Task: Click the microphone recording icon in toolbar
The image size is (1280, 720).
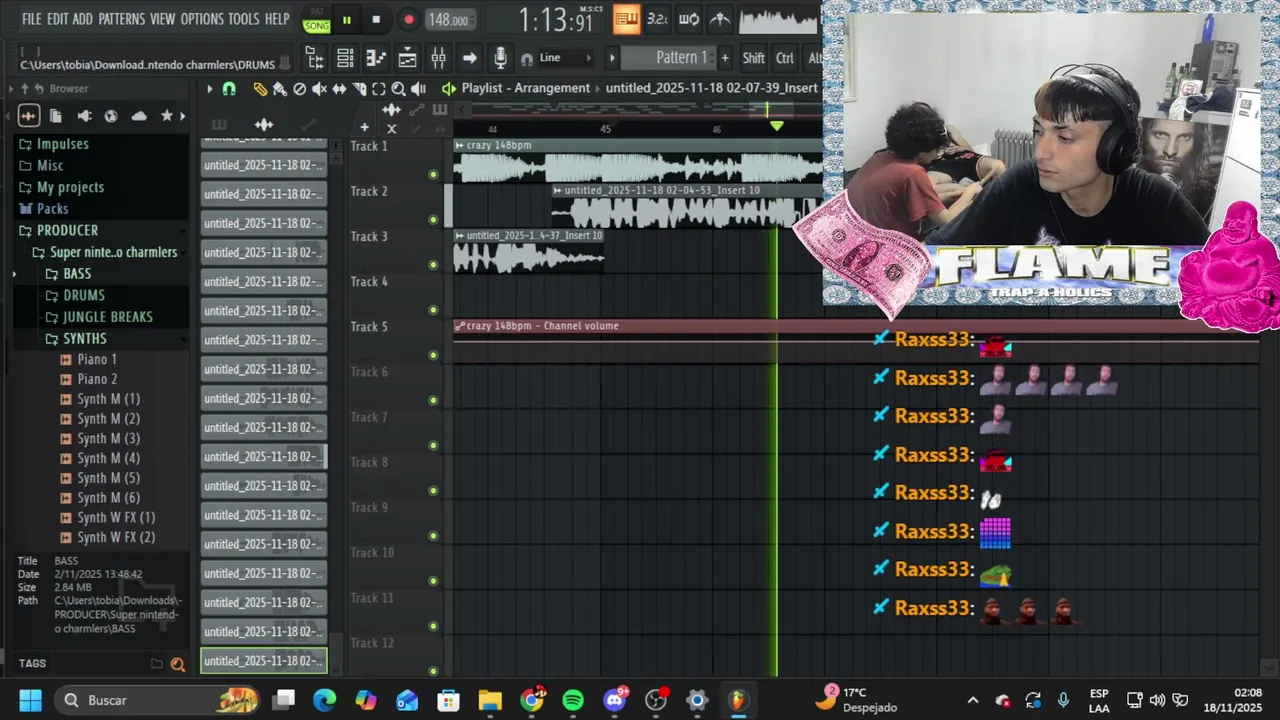Action: pyautogui.click(x=500, y=58)
